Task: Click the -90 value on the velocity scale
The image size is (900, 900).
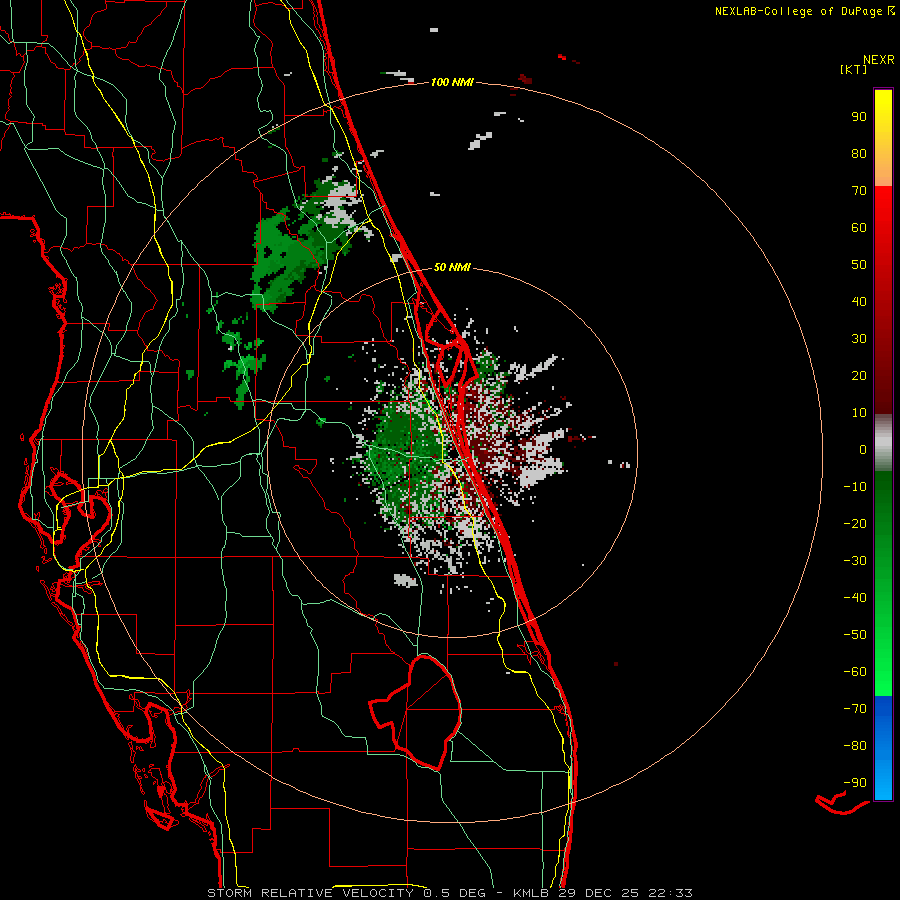Action: (855, 782)
